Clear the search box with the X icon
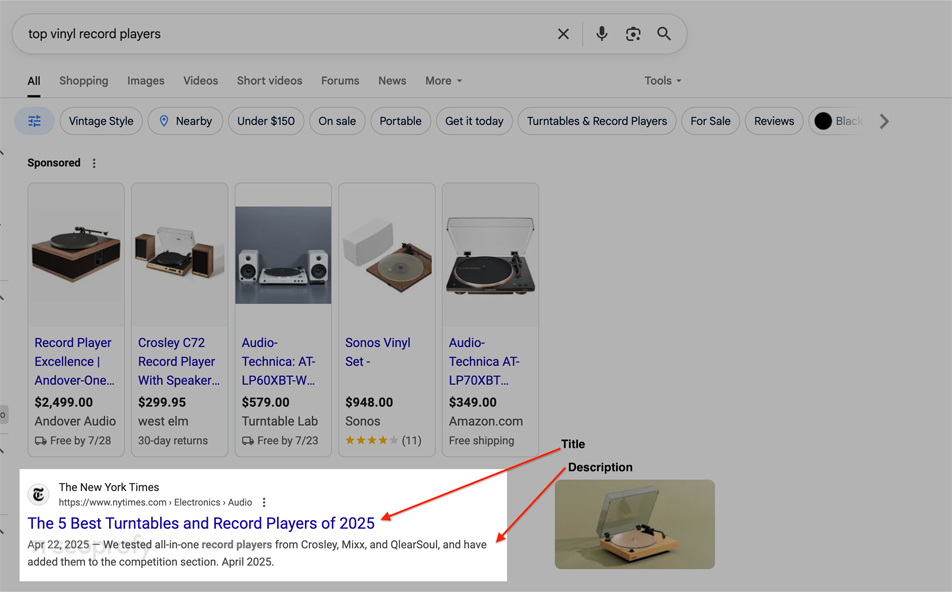 563,34
